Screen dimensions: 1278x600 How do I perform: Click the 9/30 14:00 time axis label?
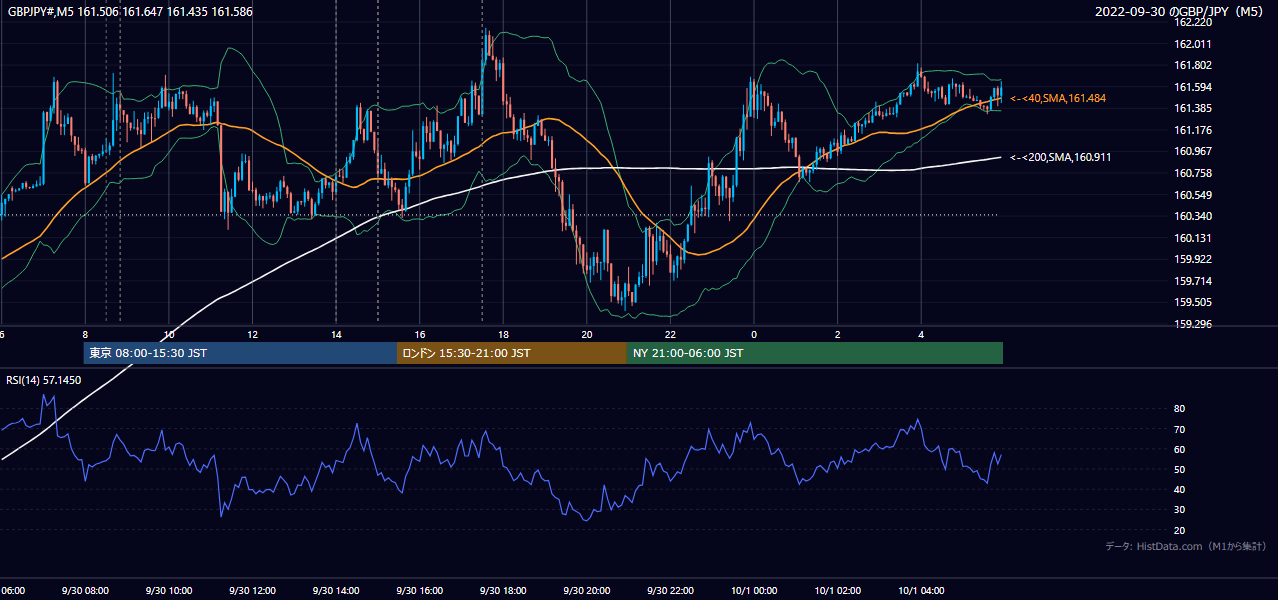coord(335,590)
